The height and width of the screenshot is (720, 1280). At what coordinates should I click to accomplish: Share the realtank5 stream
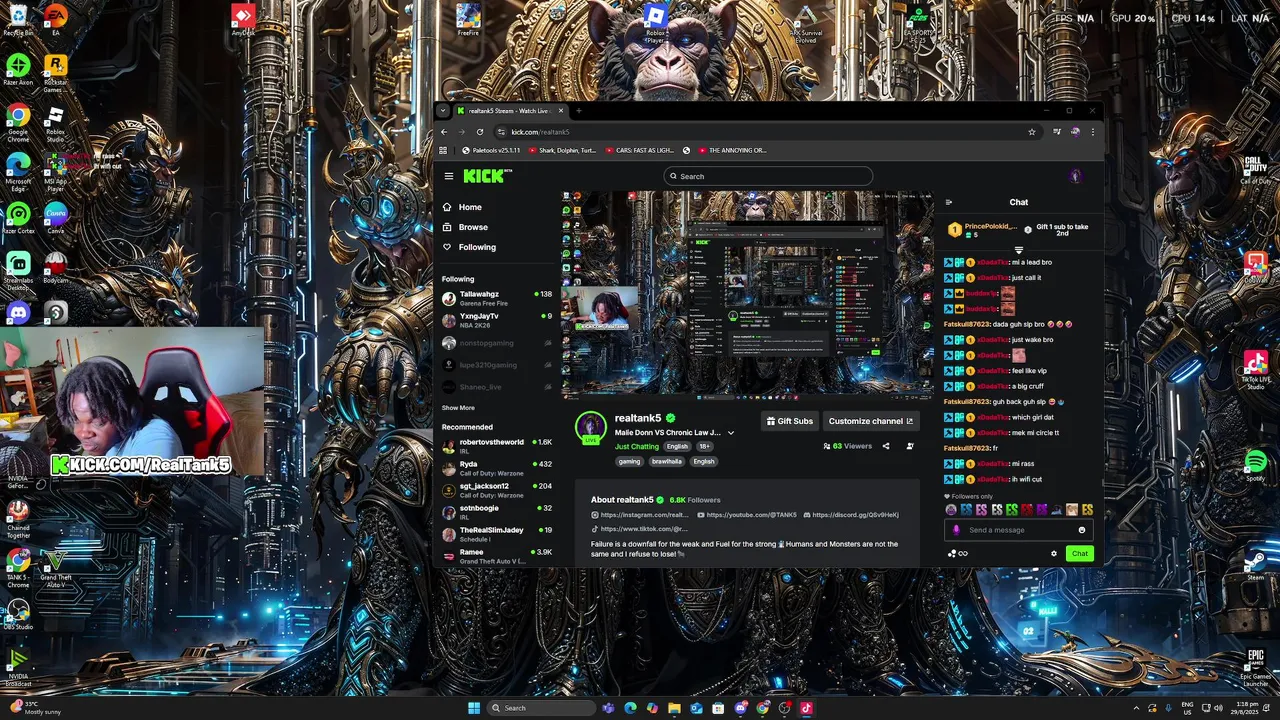coord(886,446)
